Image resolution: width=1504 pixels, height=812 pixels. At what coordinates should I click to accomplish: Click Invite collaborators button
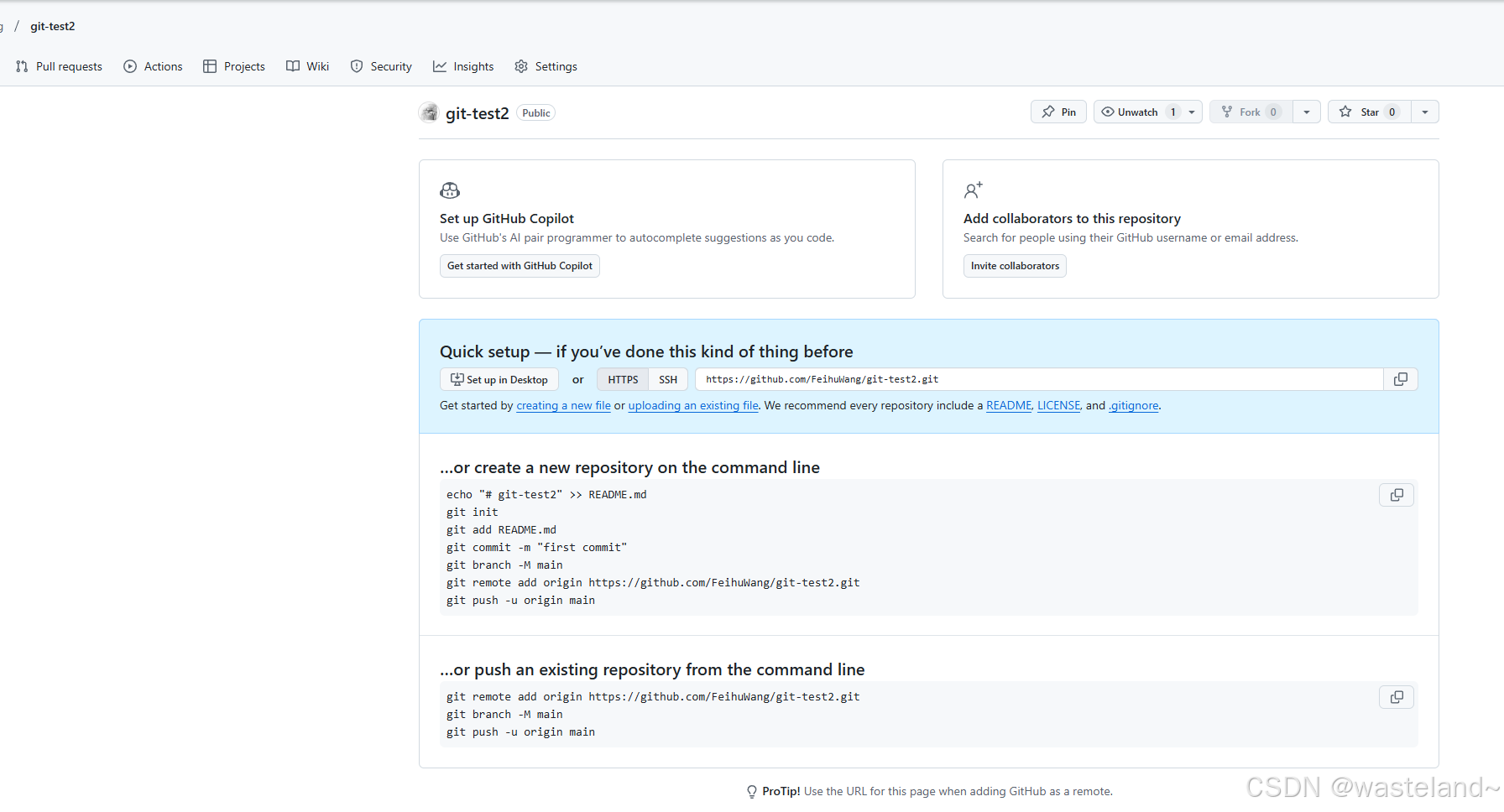tap(1015, 266)
